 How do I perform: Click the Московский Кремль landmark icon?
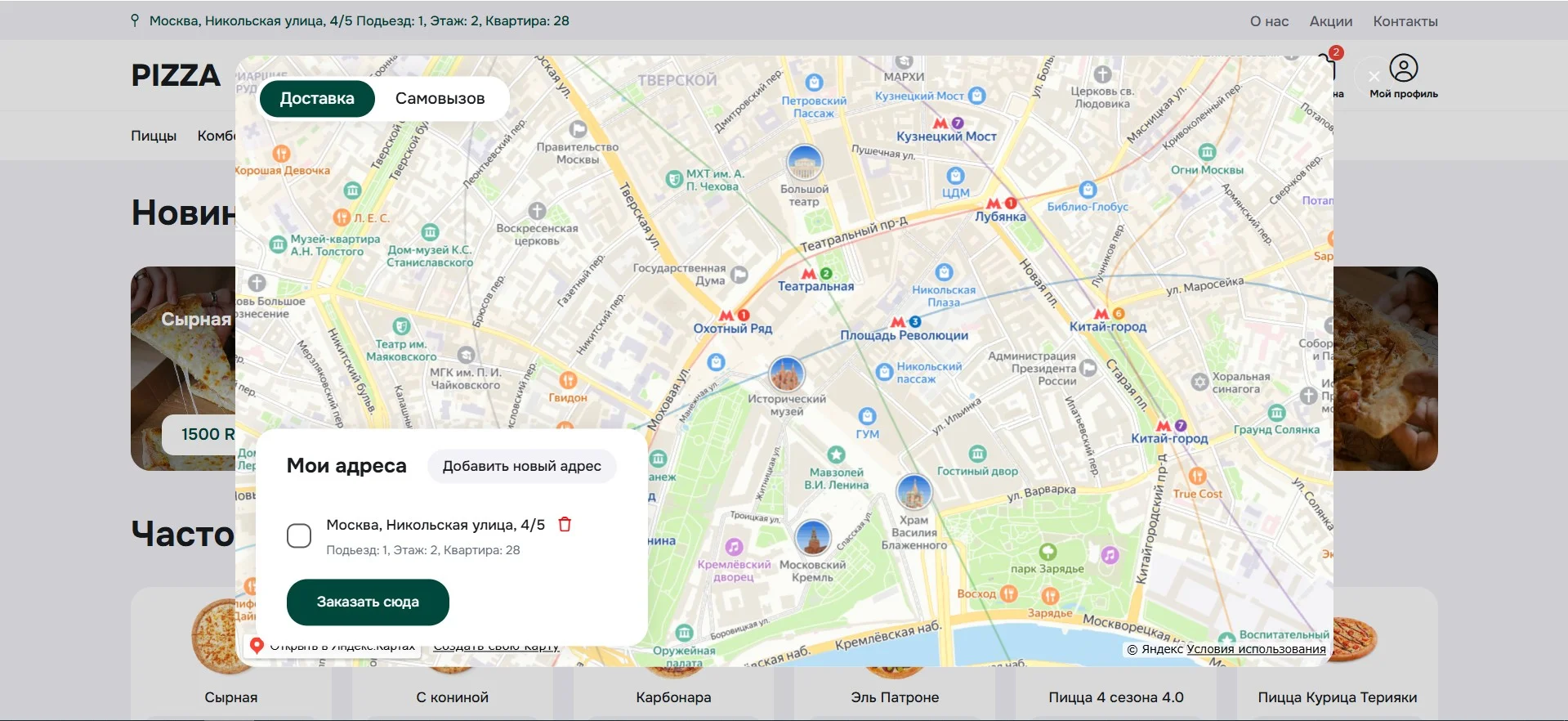click(813, 538)
